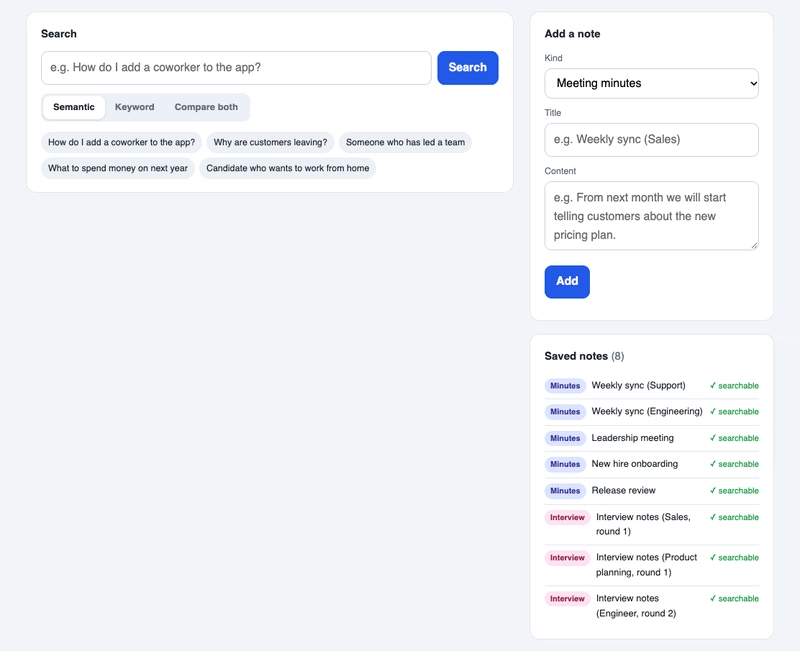Click the 'Release review' note title
The width and height of the screenshot is (800, 651).
[x=623, y=491]
